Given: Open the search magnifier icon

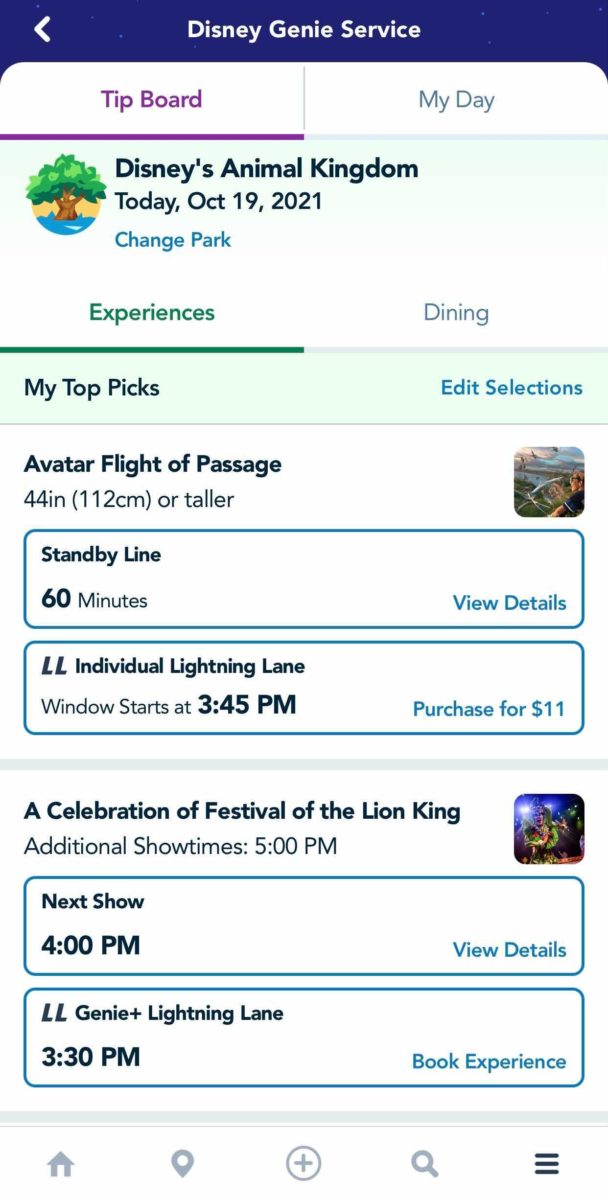Looking at the screenshot, I should (425, 1164).
